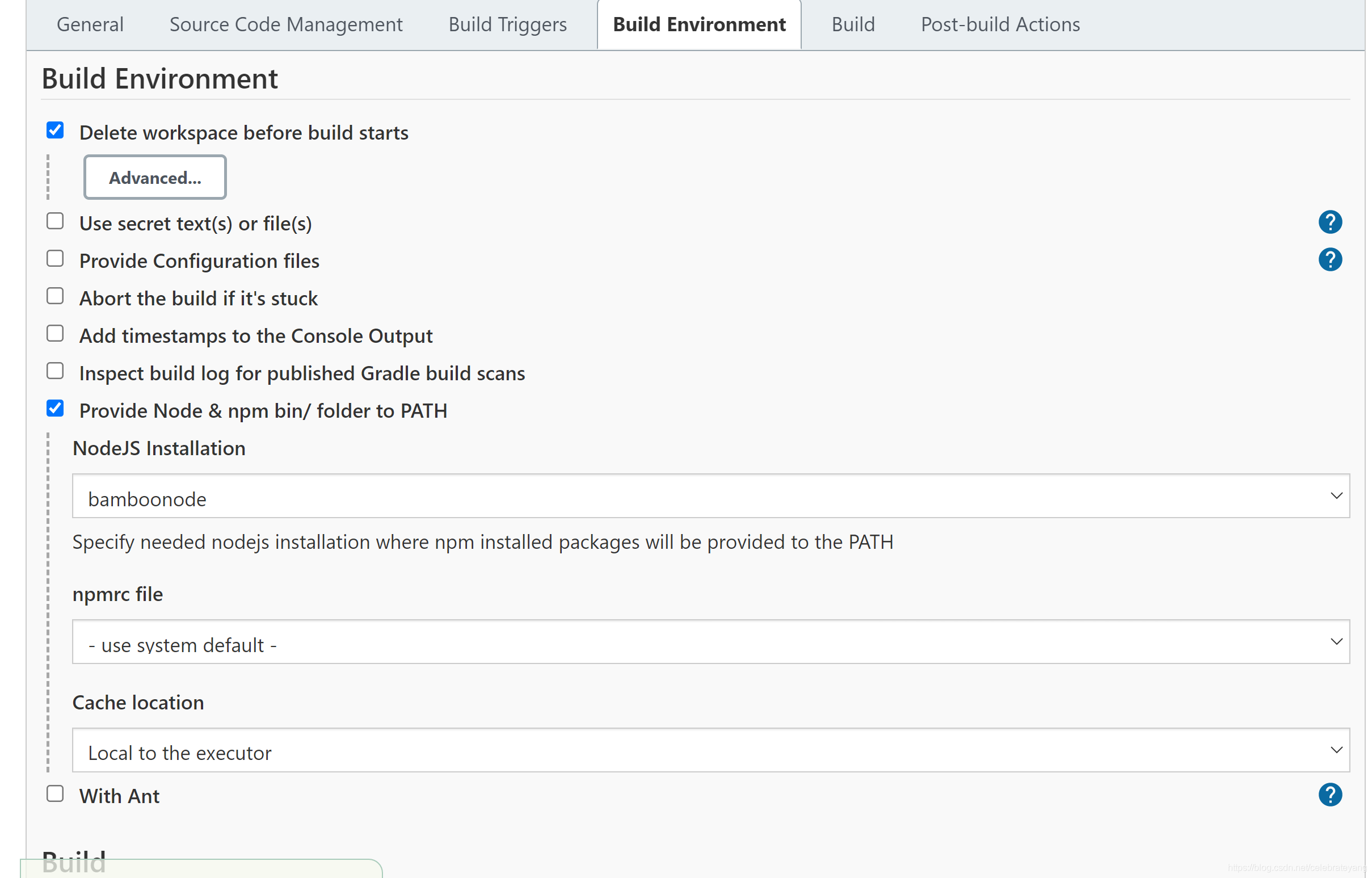Switch to the Build tab
The image size is (1372, 878).
pyautogui.click(x=852, y=24)
